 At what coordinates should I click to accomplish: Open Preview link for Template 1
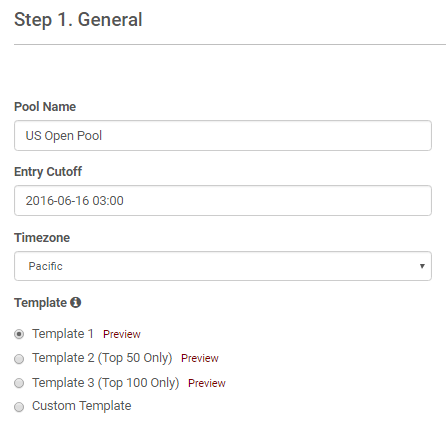point(122,334)
